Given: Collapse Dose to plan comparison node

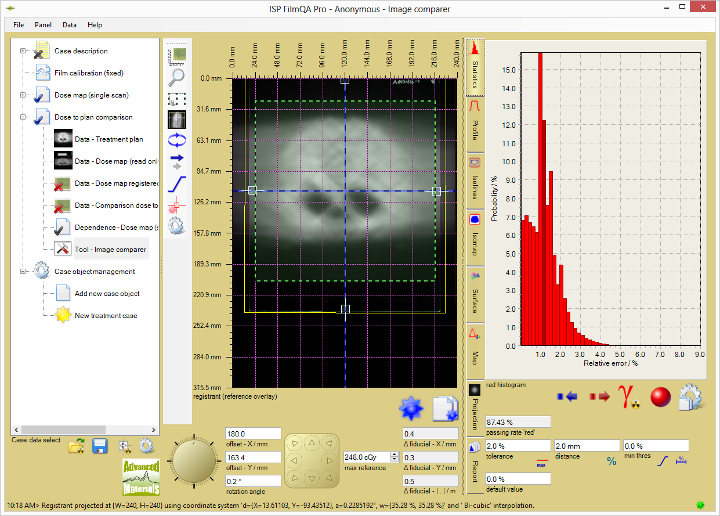Looking at the screenshot, I should pos(22,117).
